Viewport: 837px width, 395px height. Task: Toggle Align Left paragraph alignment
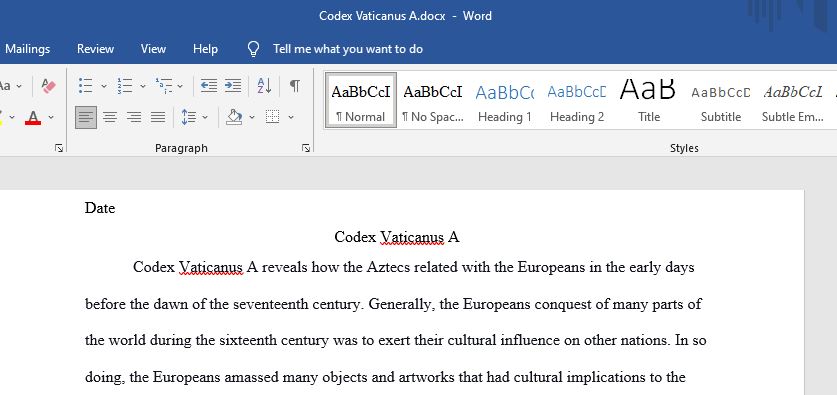point(86,117)
